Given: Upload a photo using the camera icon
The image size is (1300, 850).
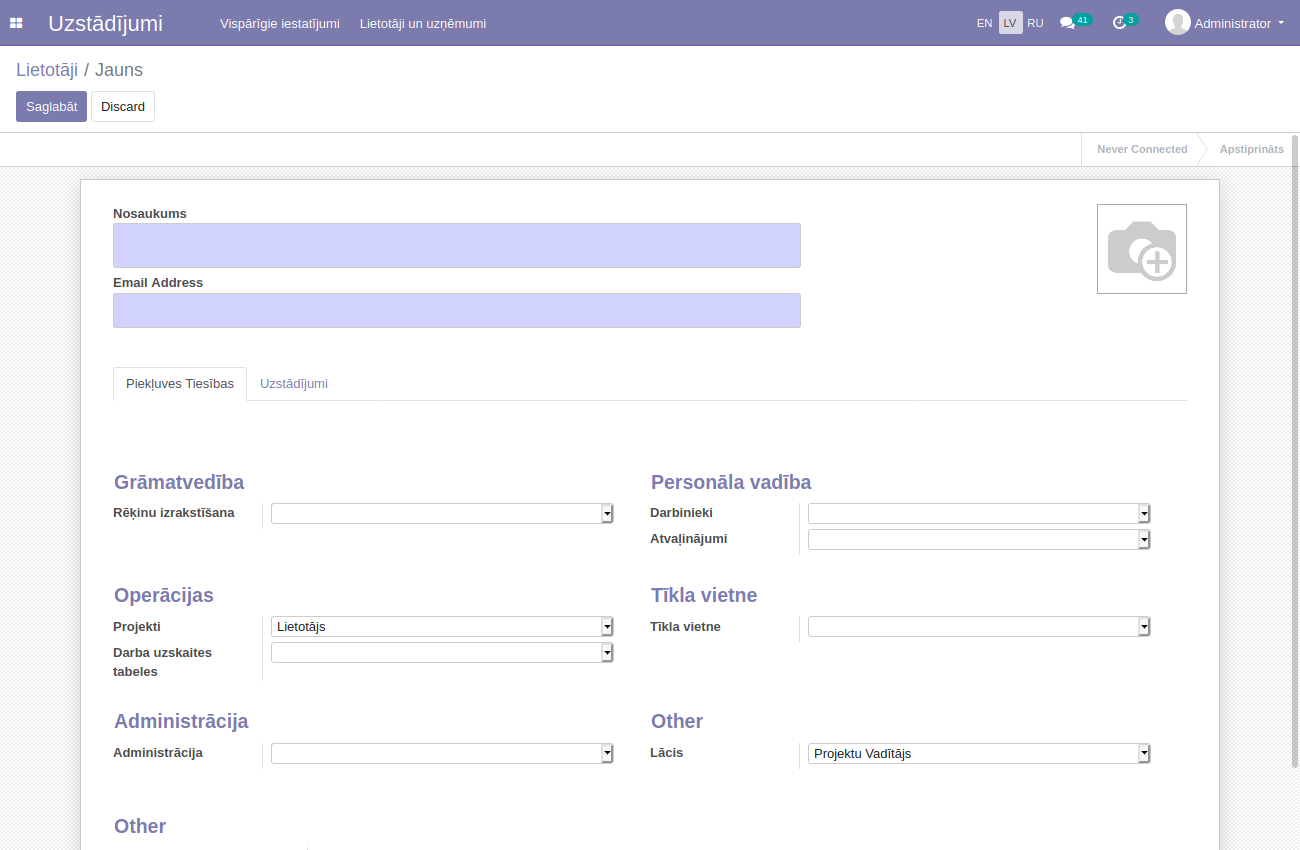Looking at the screenshot, I should pyautogui.click(x=1141, y=249).
